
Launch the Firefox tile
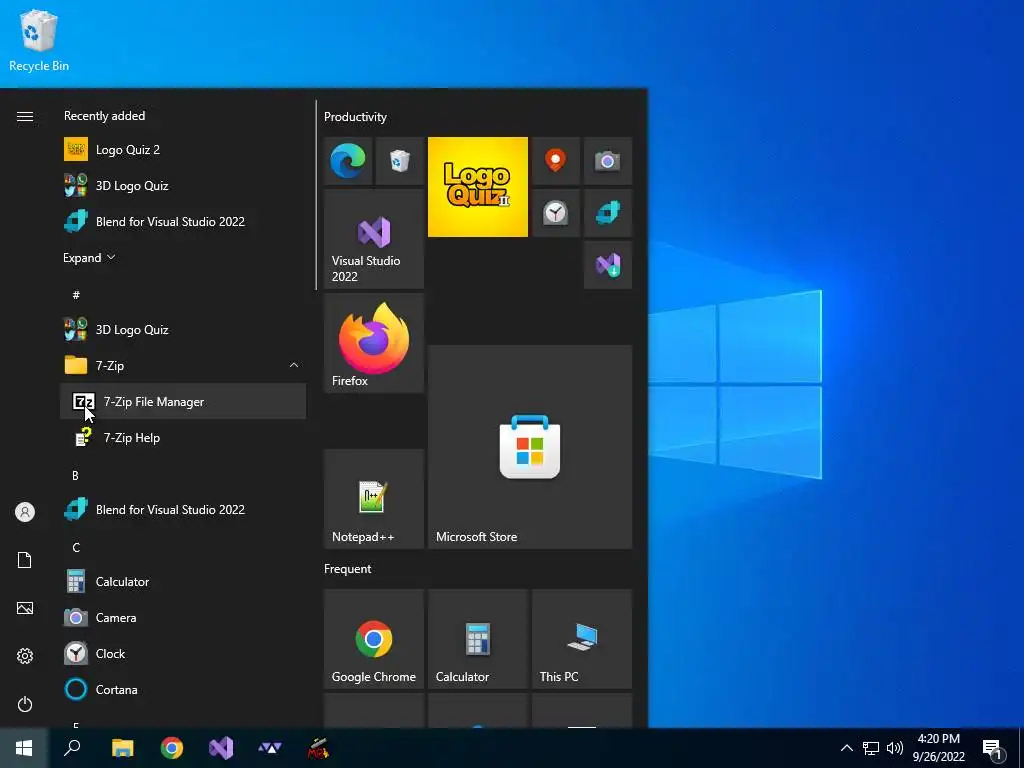(x=374, y=343)
